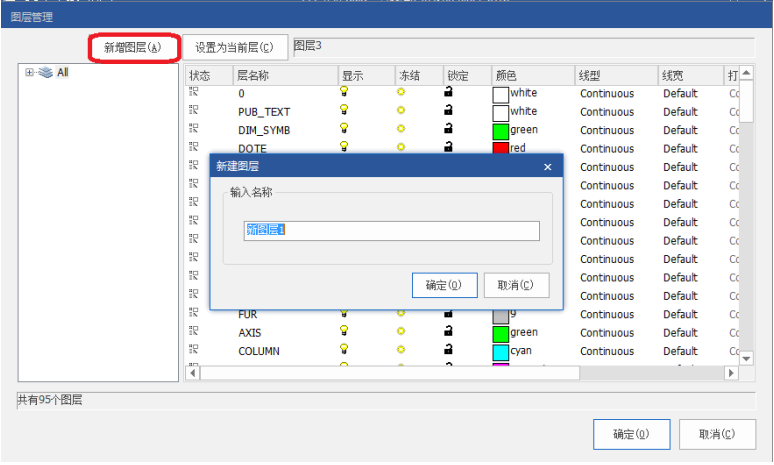Click status icon of PUB_TEXT row
This screenshot has width=774, height=465.
pyautogui.click(x=194, y=110)
